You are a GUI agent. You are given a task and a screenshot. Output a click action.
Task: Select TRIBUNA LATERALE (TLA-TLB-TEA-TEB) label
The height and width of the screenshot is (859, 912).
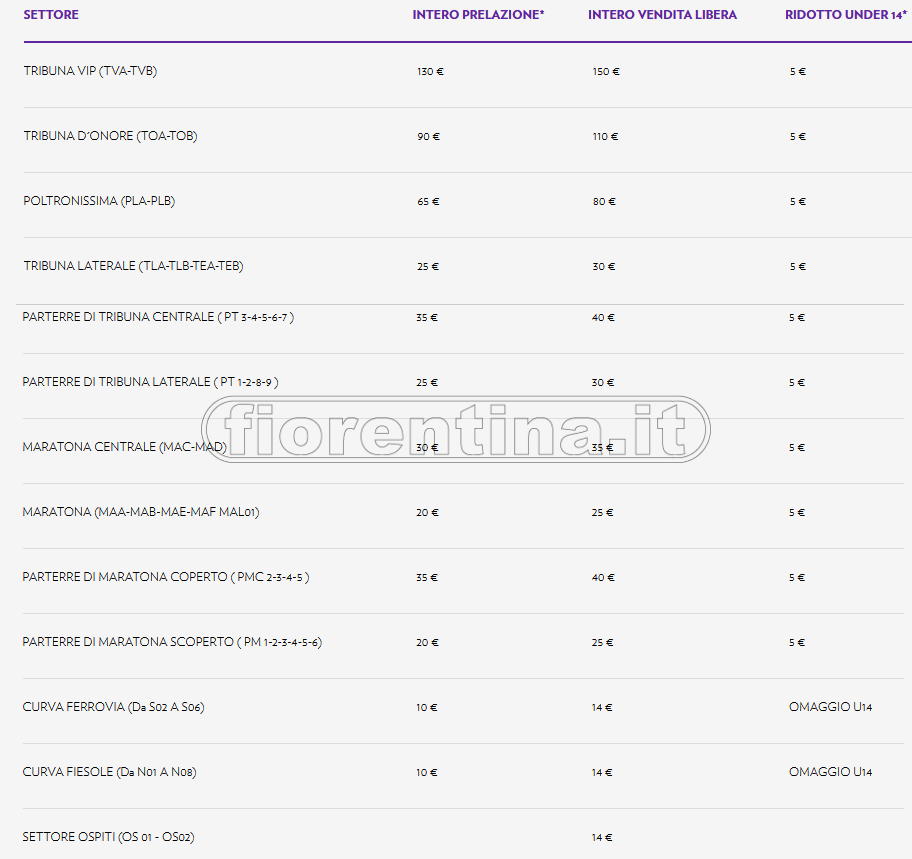pyautogui.click(x=133, y=266)
